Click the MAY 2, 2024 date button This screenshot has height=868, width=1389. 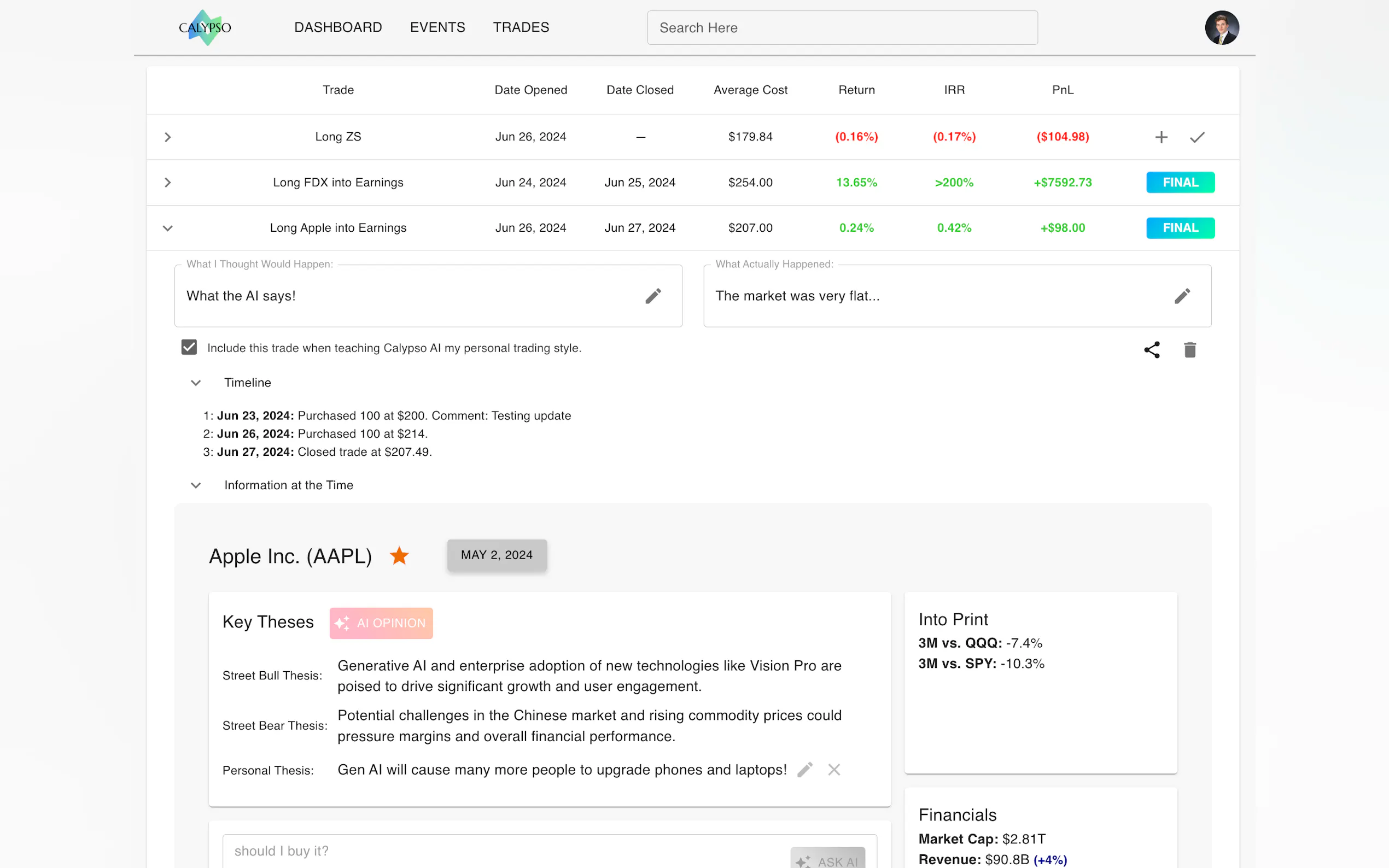(x=497, y=555)
